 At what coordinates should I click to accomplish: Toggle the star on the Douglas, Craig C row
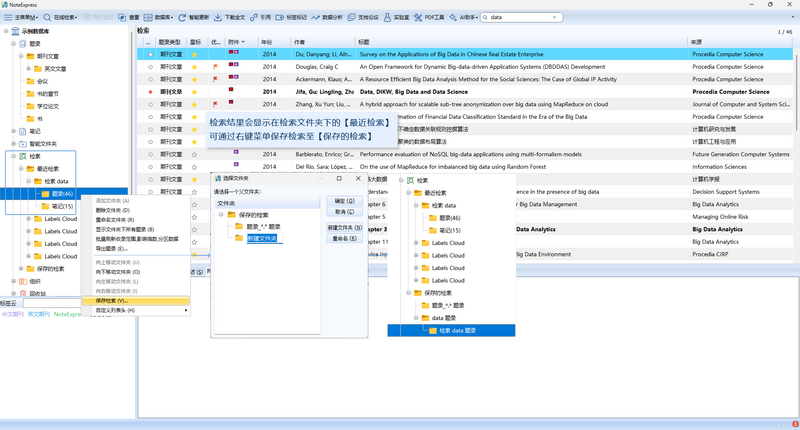coord(194,67)
